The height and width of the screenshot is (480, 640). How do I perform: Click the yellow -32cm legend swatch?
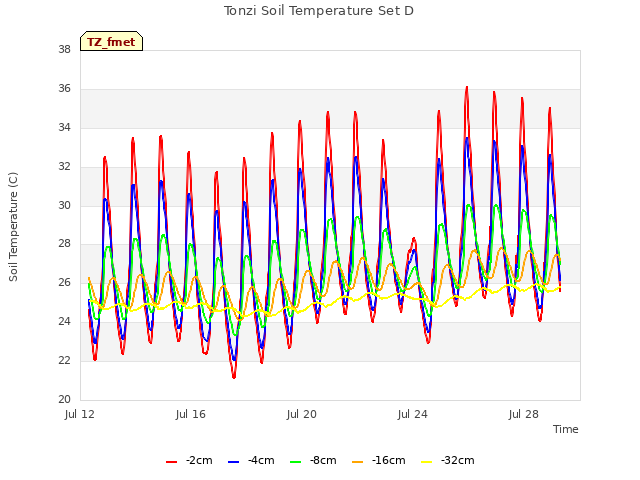pyautogui.click(x=426, y=462)
